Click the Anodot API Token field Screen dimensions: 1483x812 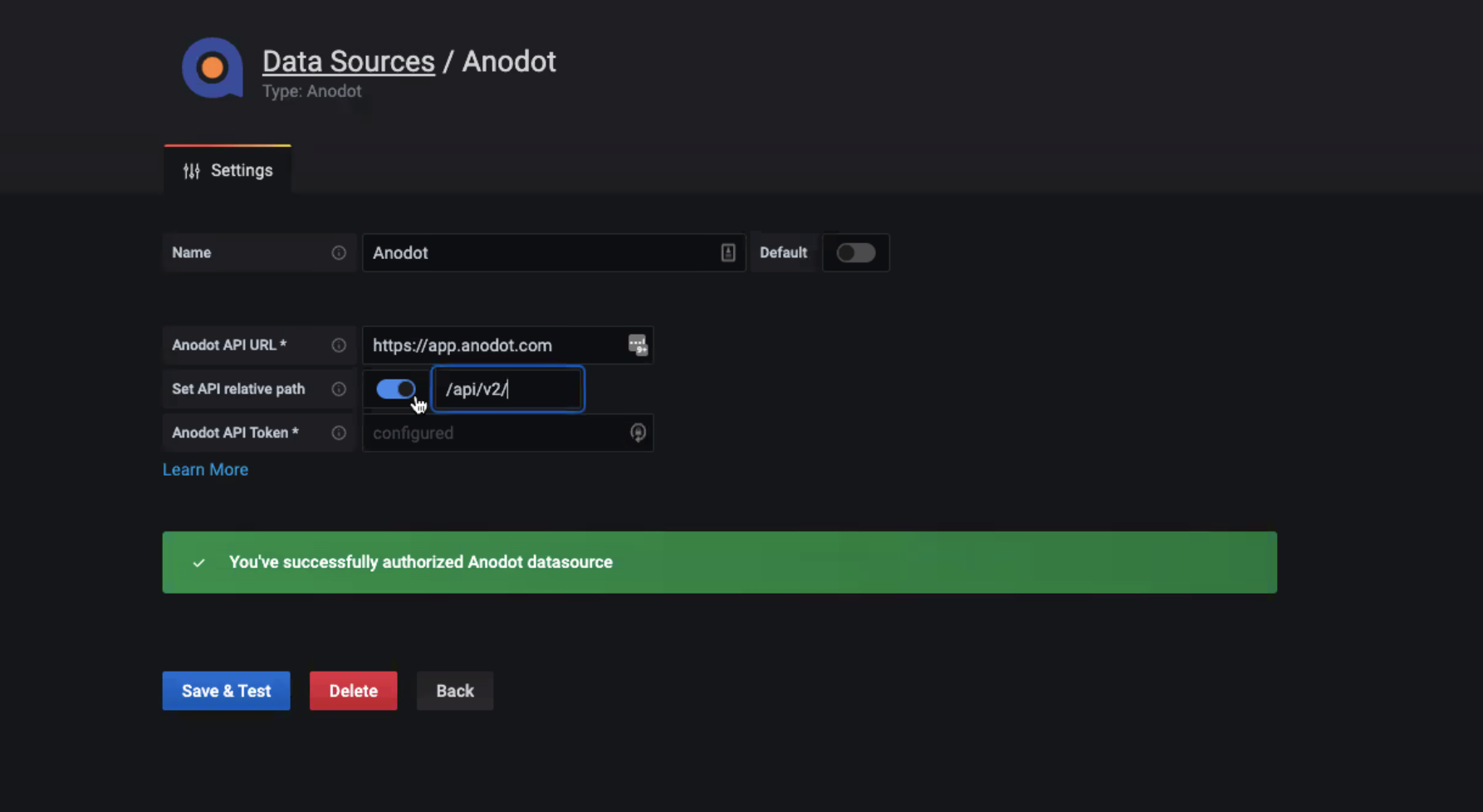click(x=508, y=433)
